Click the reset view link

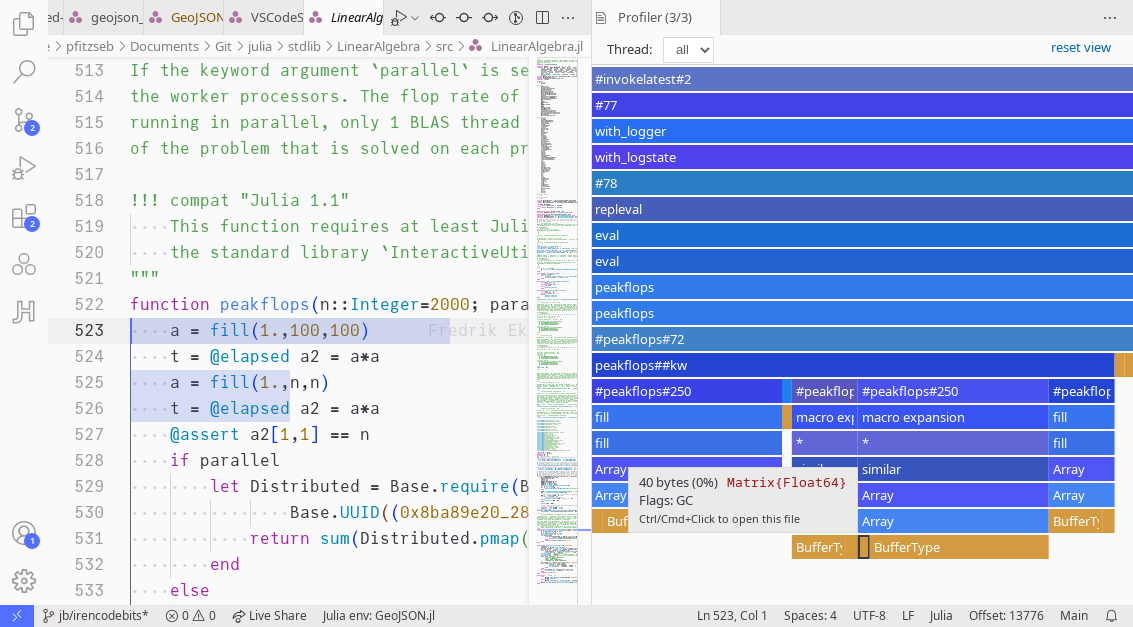(1080, 48)
